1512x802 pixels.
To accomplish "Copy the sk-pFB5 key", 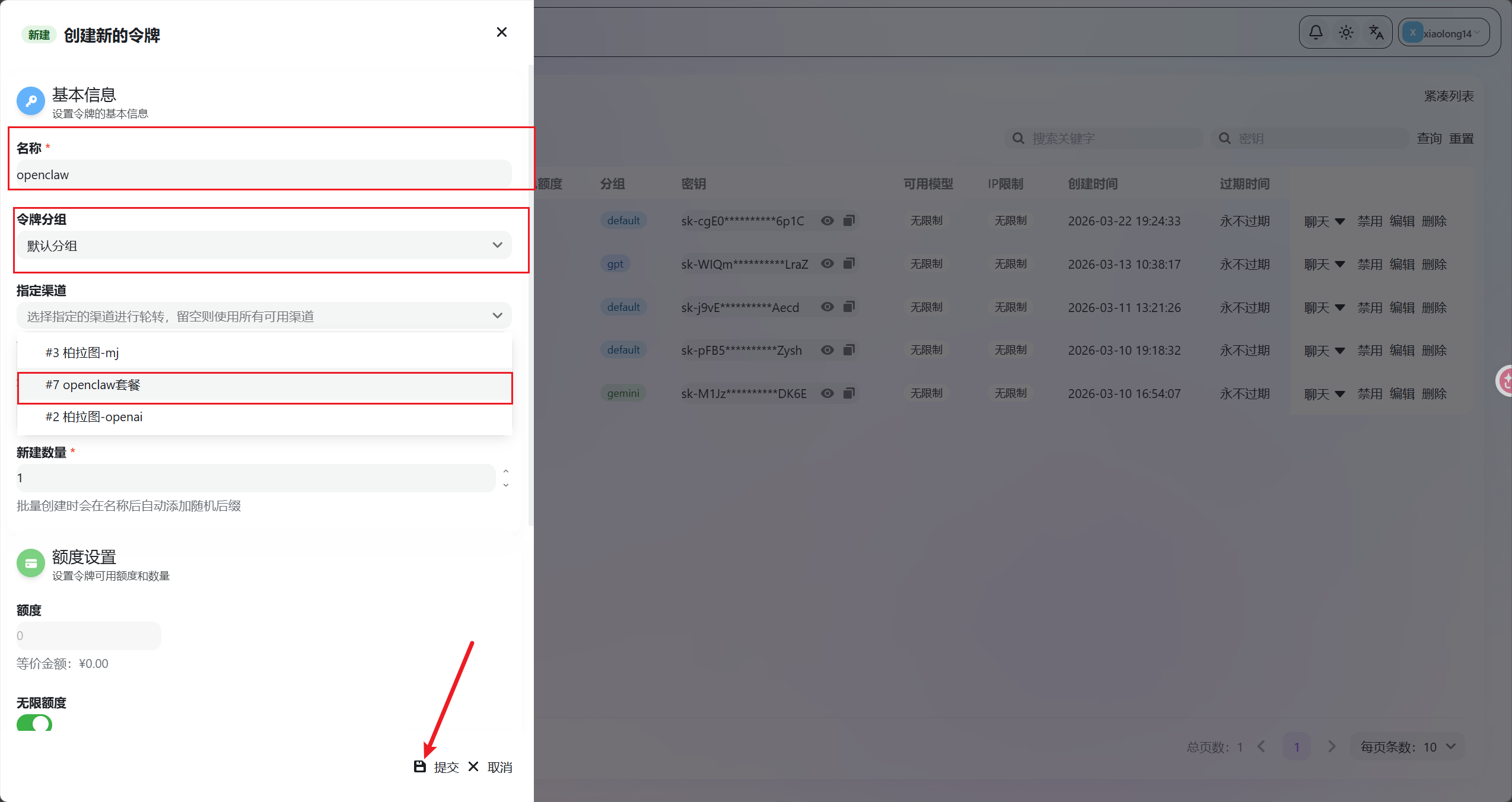I will (x=849, y=350).
